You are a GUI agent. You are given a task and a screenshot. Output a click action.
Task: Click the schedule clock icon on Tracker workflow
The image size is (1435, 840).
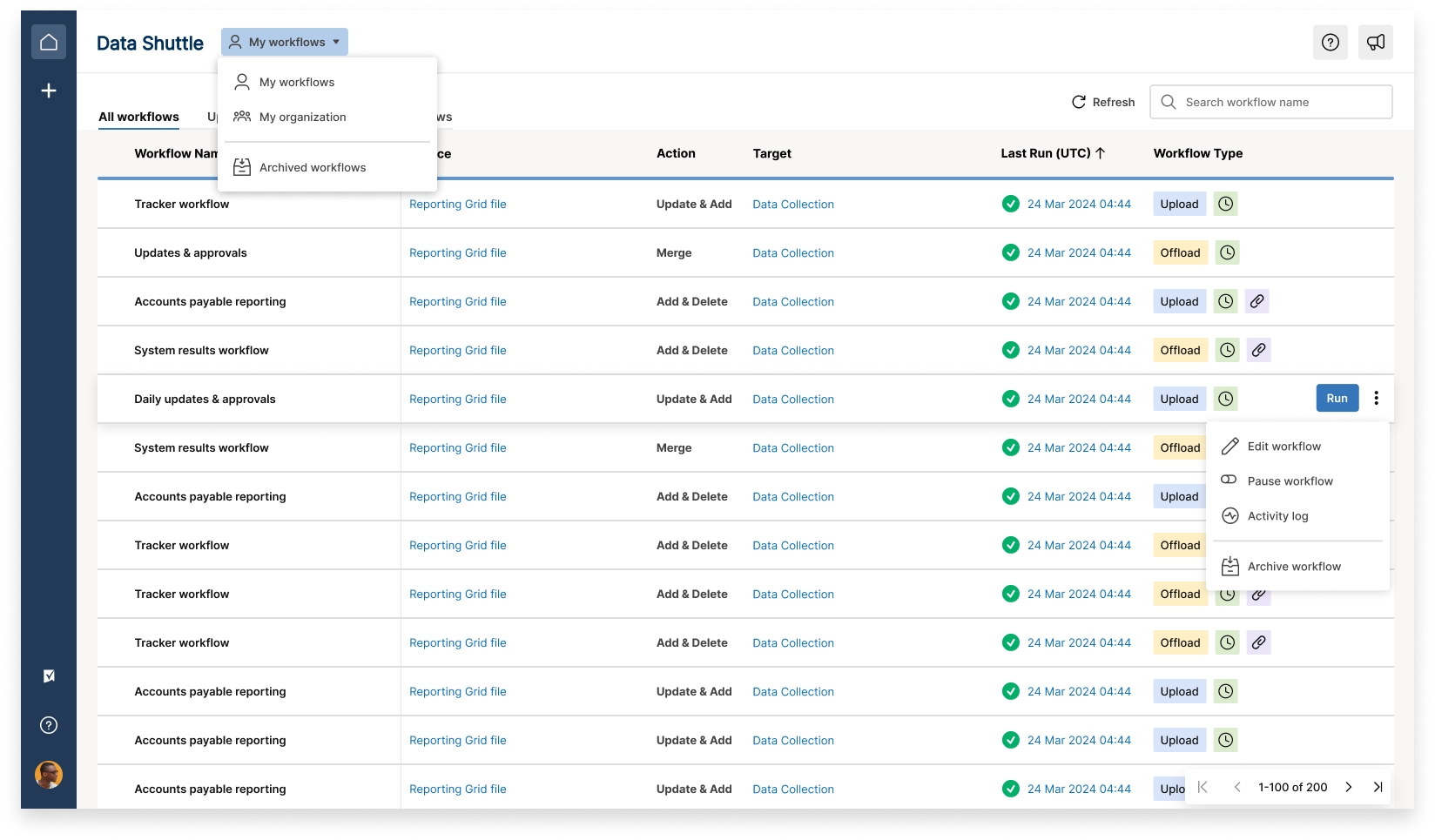pos(1225,204)
